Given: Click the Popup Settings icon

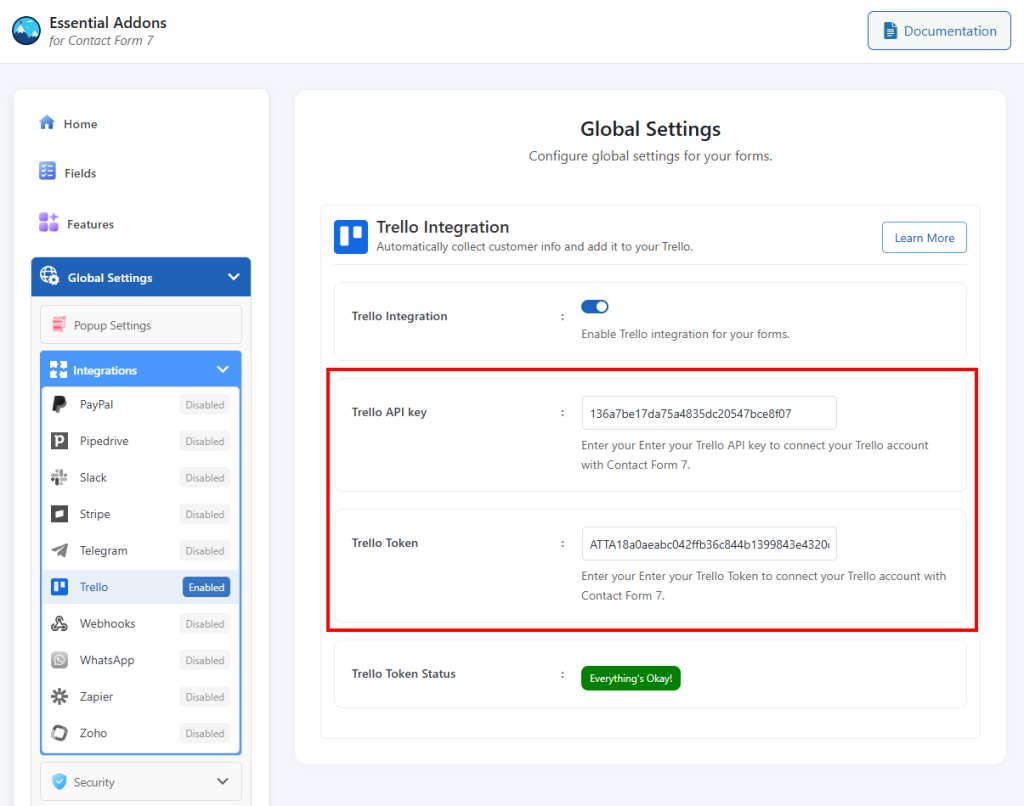Looking at the screenshot, I should tap(59, 324).
